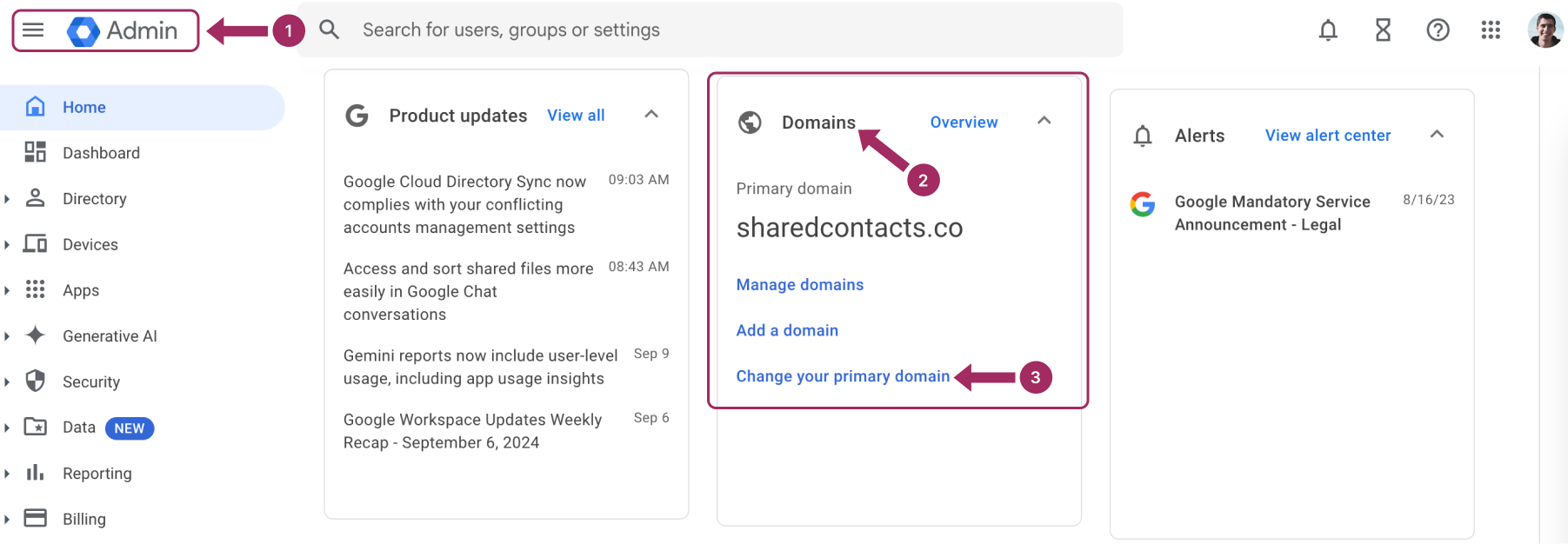The image size is (1568, 544).
Task: Expand the Security tree arrow
Action: pos(7,381)
